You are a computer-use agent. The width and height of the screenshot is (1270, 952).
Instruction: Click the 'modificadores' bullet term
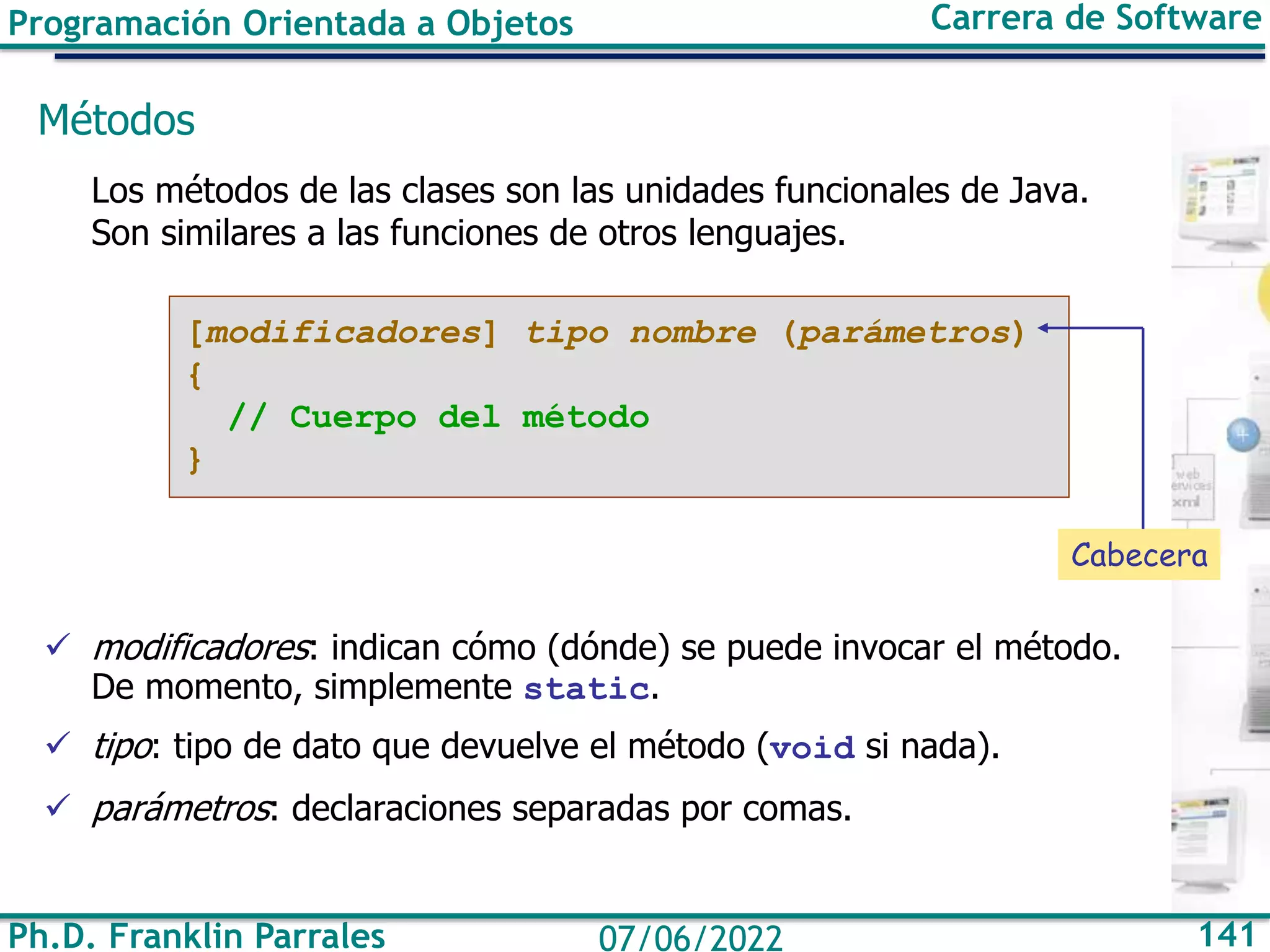[x=200, y=648]
